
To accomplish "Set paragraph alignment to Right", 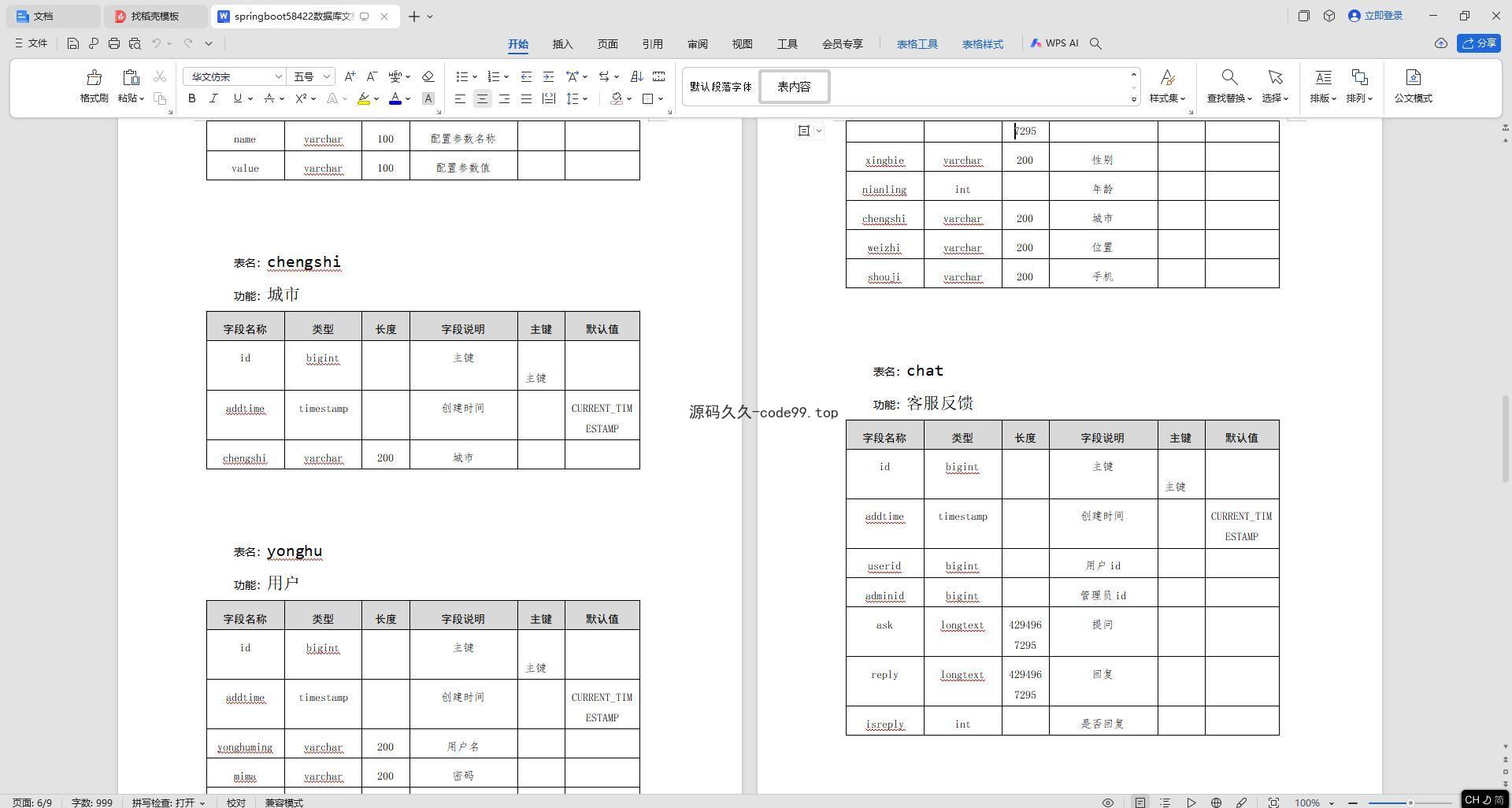I will (x=504, y=98).
